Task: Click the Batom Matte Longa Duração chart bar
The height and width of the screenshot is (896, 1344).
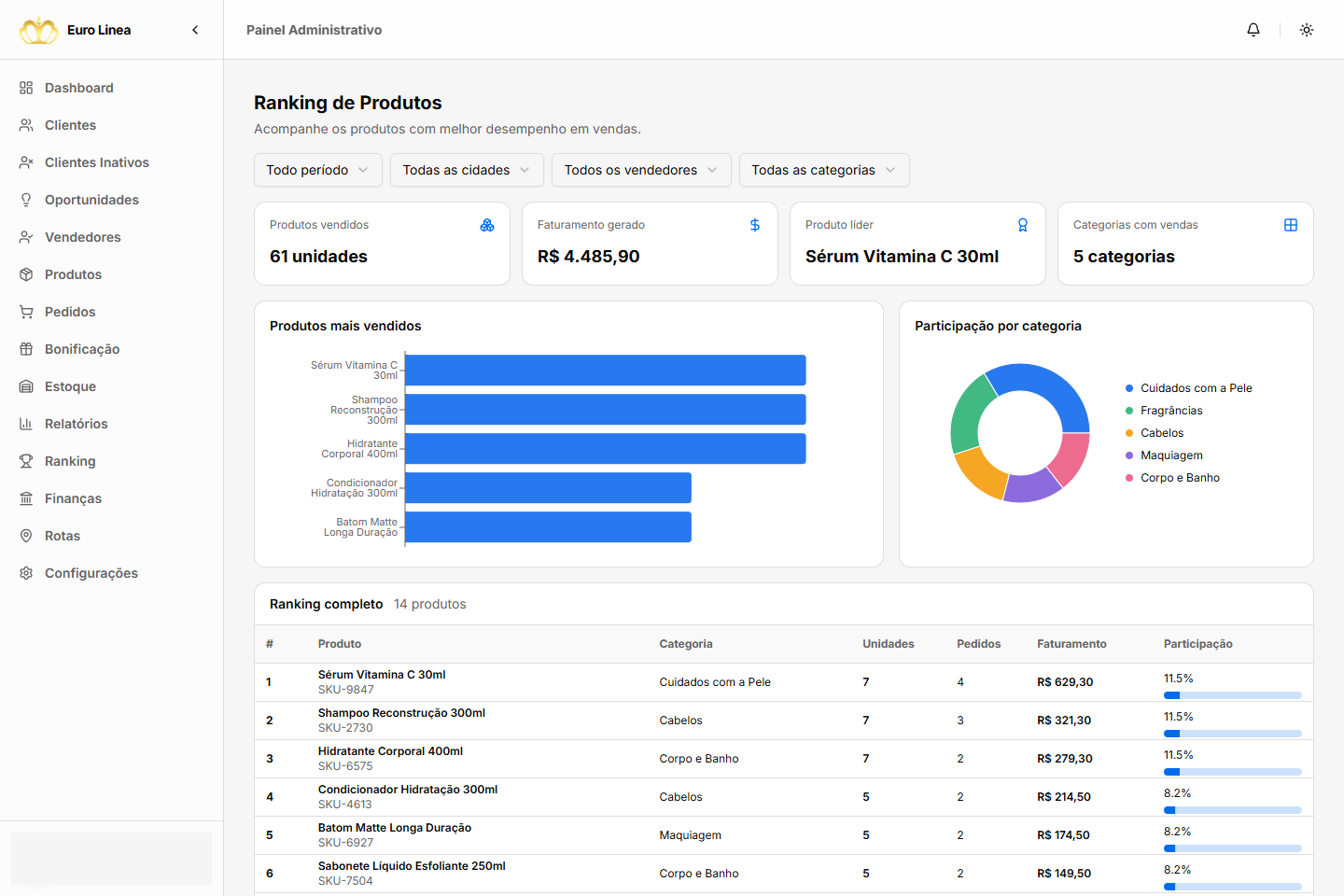Action: tap(548, 527)
